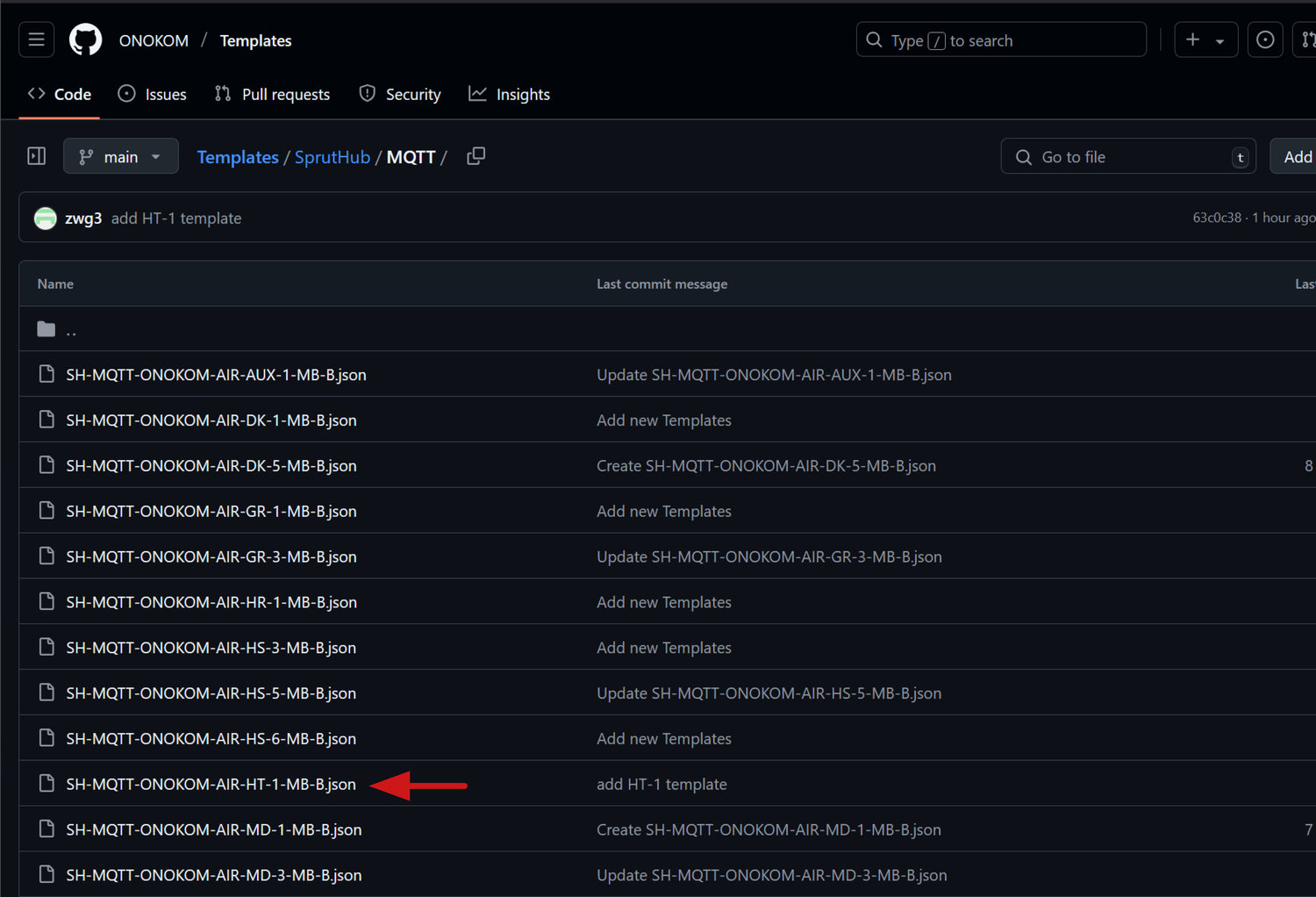The width and height of the screenshot is (1316, 897).
Task: Open SH-MQTT-ONOKOM-AIR-MD-1-MB-B.json file
Action: pyautogui.click(x=214, y=830)
